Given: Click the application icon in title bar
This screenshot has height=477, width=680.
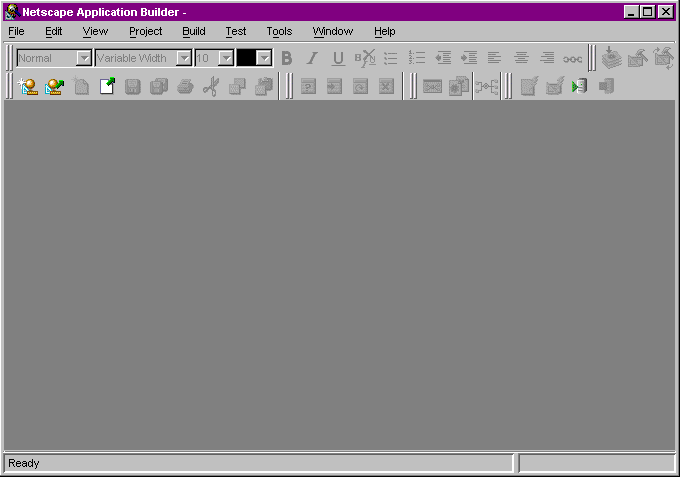Looking at the screenshot, I should 12,12.
